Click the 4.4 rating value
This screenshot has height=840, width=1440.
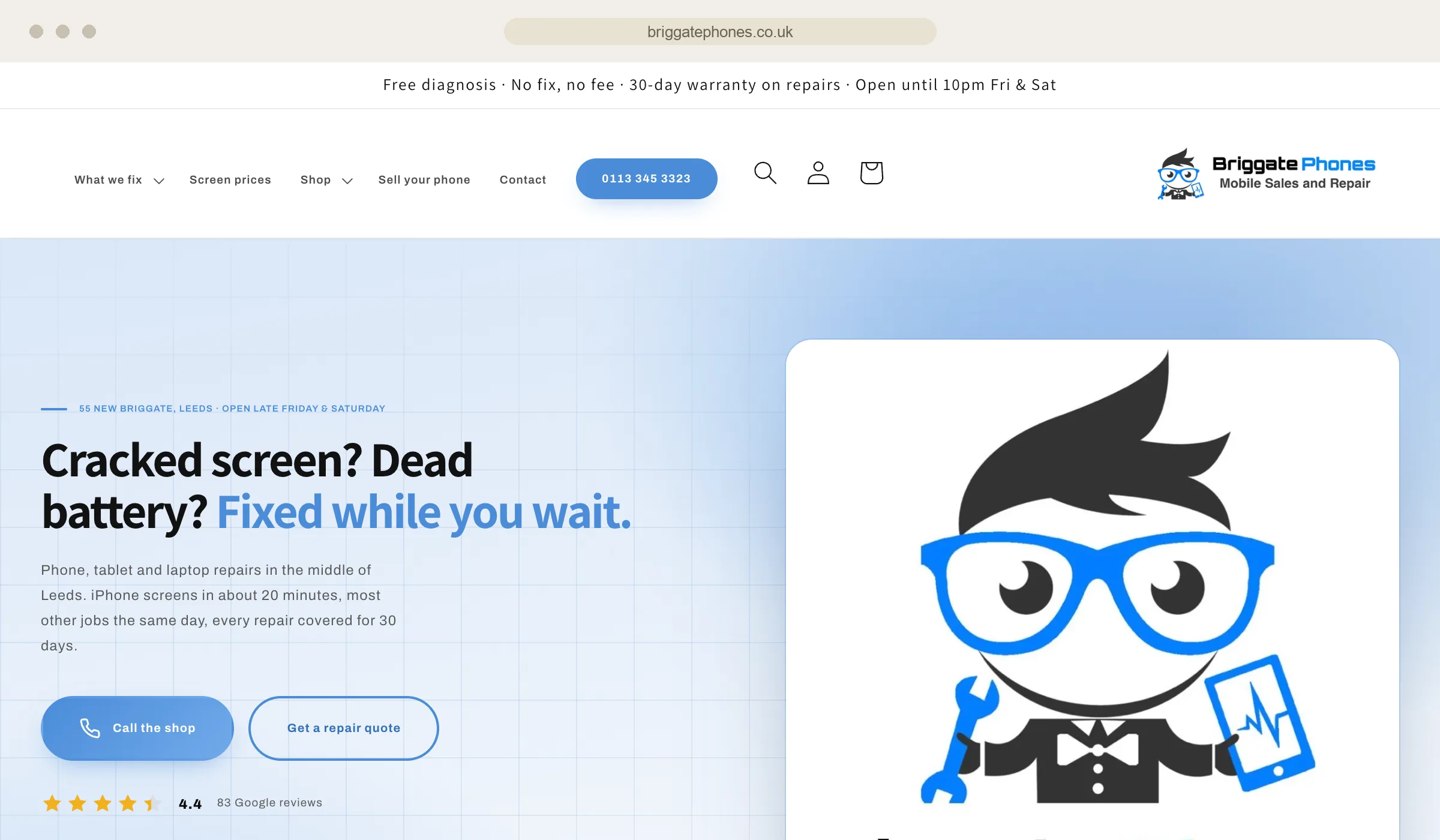coord(190,804)
